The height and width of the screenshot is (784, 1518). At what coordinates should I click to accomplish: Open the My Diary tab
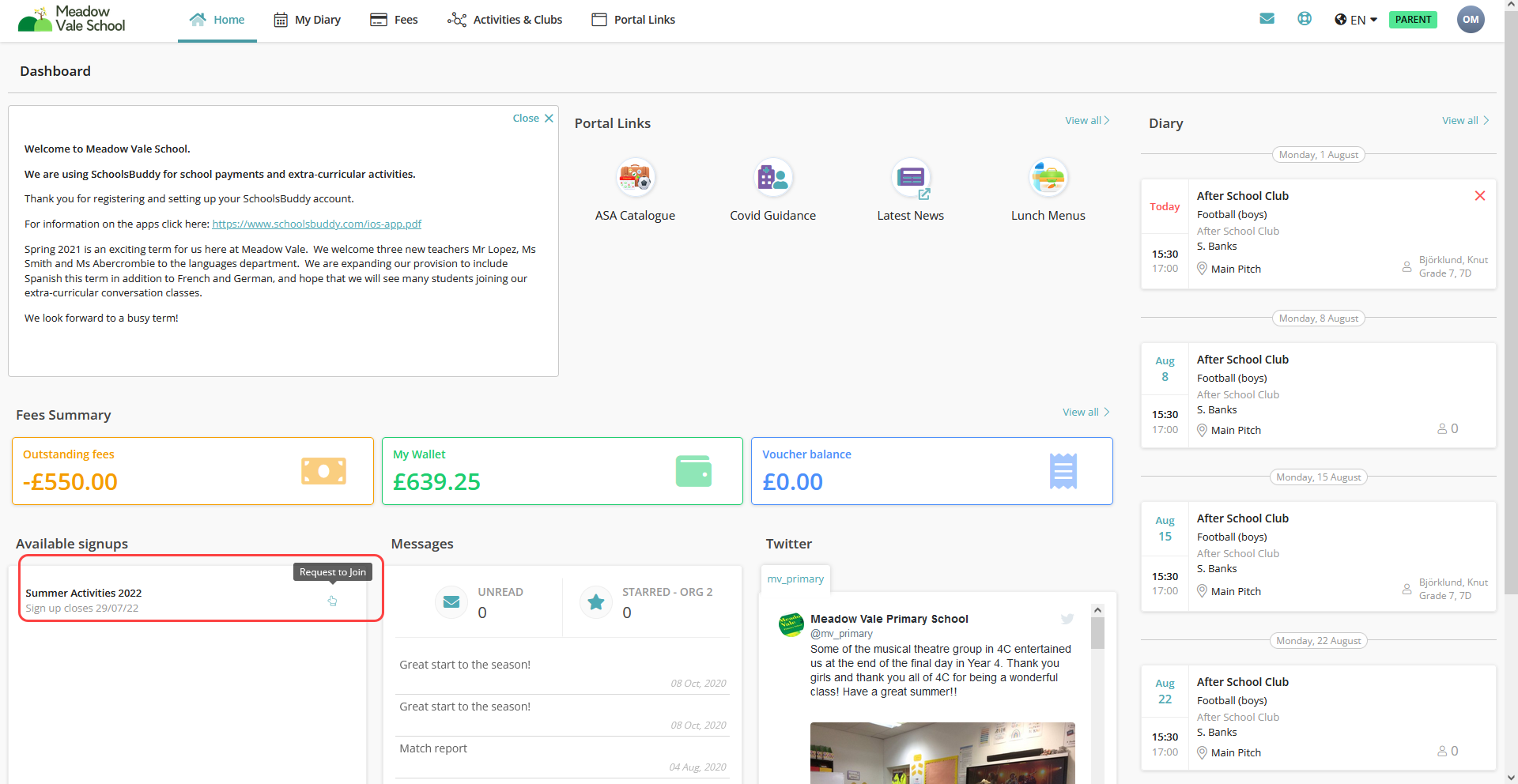(307, 20)
